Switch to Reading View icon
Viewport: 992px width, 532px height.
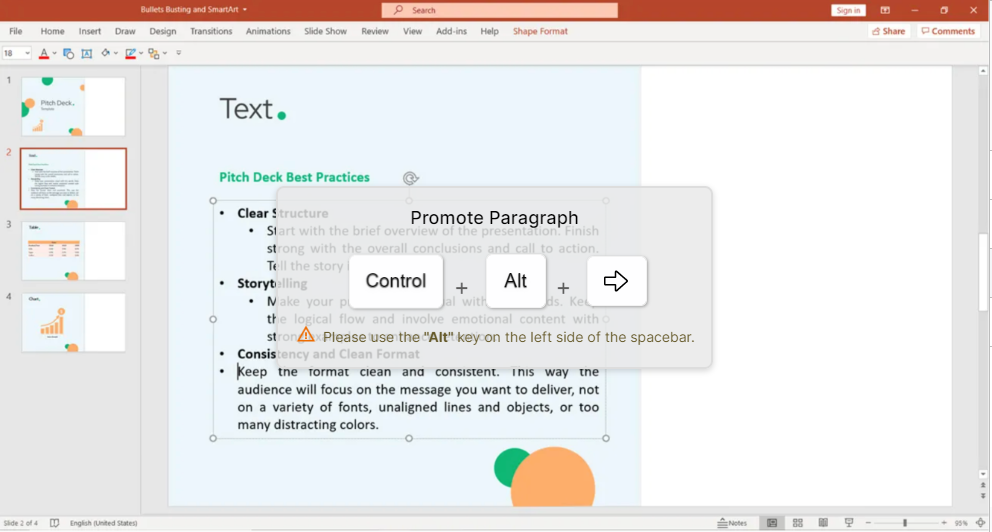[823, 523]
